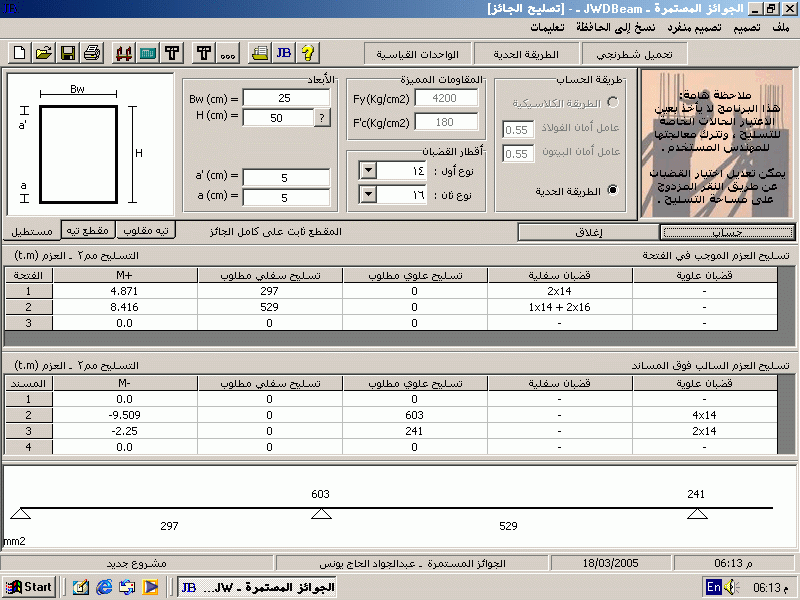
Task: Click the red beam supports toolbar icon
Action: 125,52
